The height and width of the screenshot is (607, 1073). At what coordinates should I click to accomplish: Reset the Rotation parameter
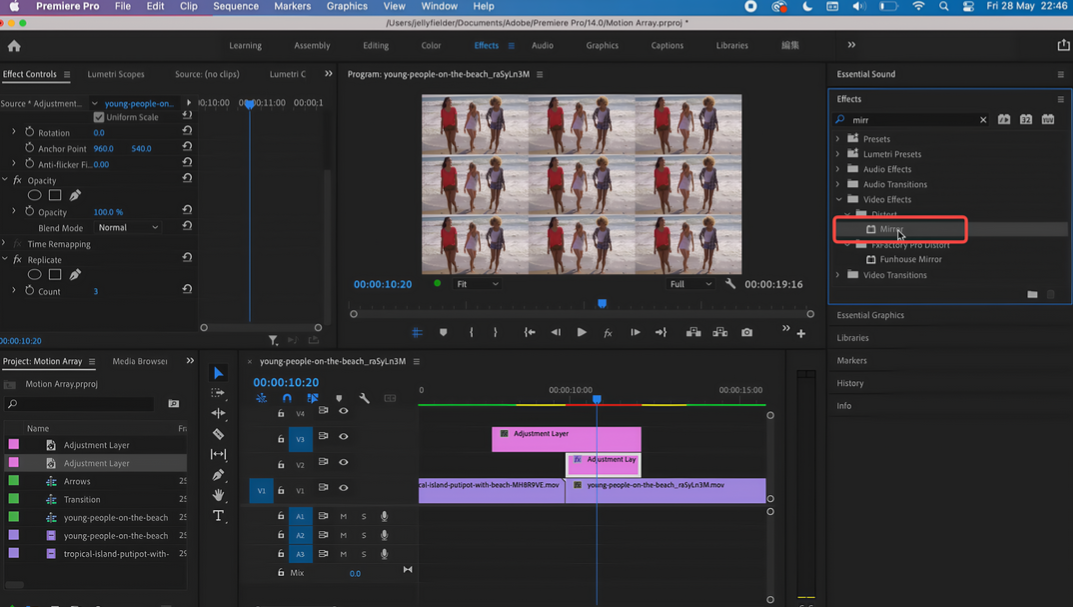tap(187, 132)
